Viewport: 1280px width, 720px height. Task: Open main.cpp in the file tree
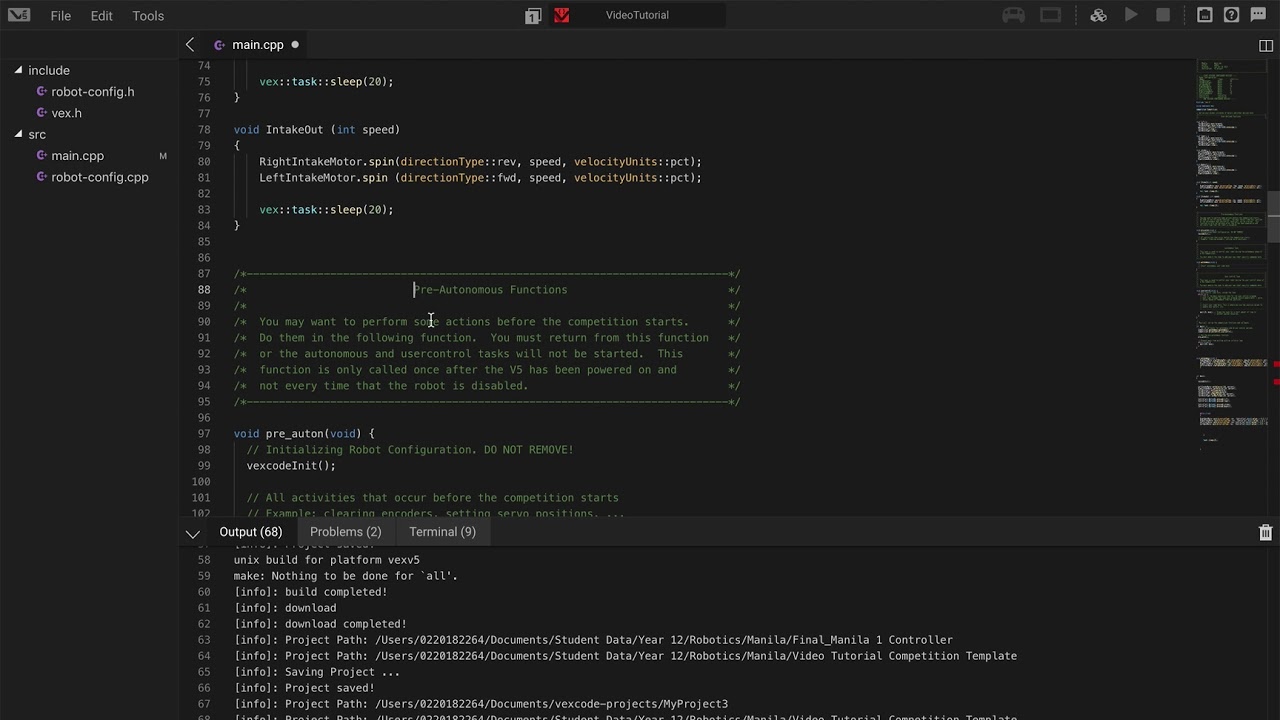tap(78, 156)
